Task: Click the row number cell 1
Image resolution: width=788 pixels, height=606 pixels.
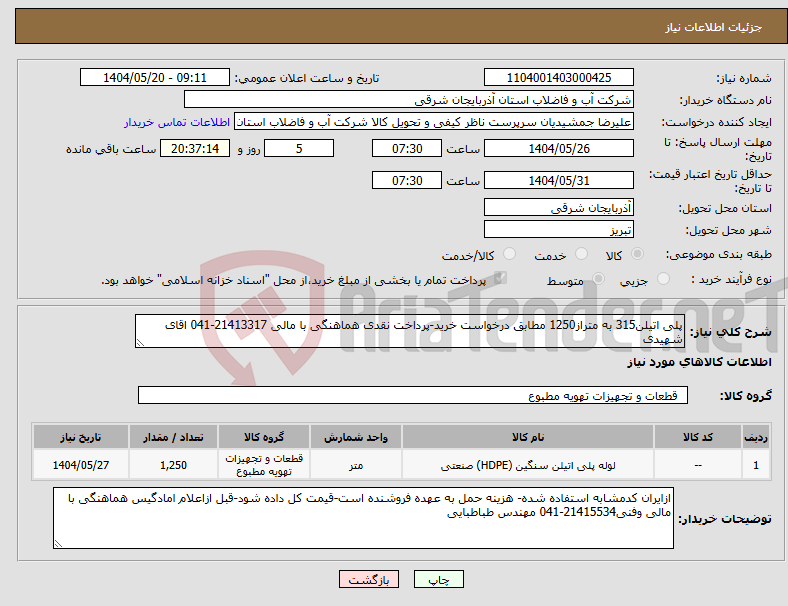Action: pos(755,465)
